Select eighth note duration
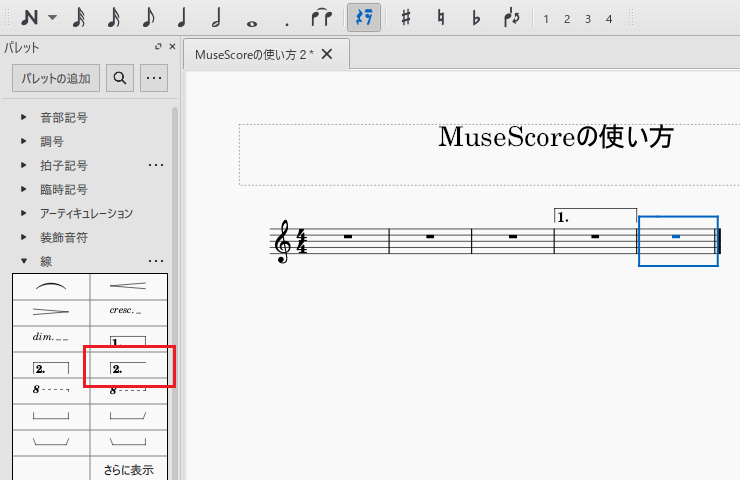This screenshot has height=480, width=740. click(148, 18)
